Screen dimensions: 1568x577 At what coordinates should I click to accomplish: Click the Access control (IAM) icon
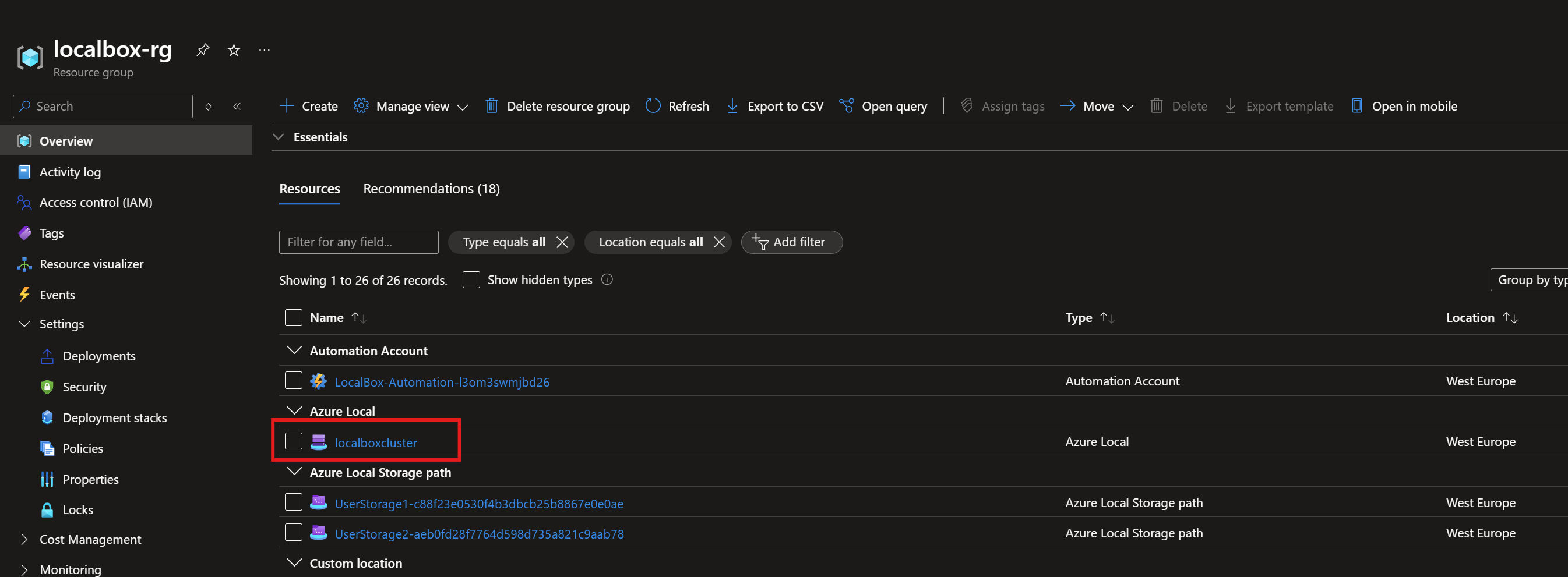(x=24, y=203)
